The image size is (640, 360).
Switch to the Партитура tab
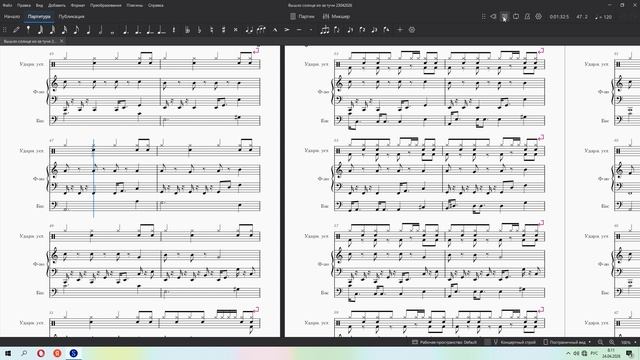(39, 17)
